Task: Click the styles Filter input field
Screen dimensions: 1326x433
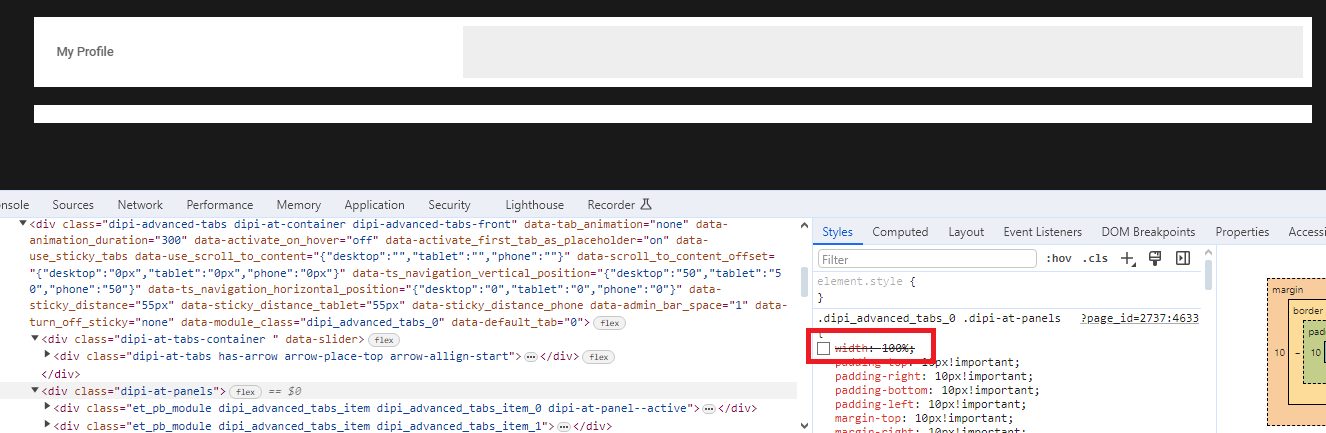Action: [927, 259]
